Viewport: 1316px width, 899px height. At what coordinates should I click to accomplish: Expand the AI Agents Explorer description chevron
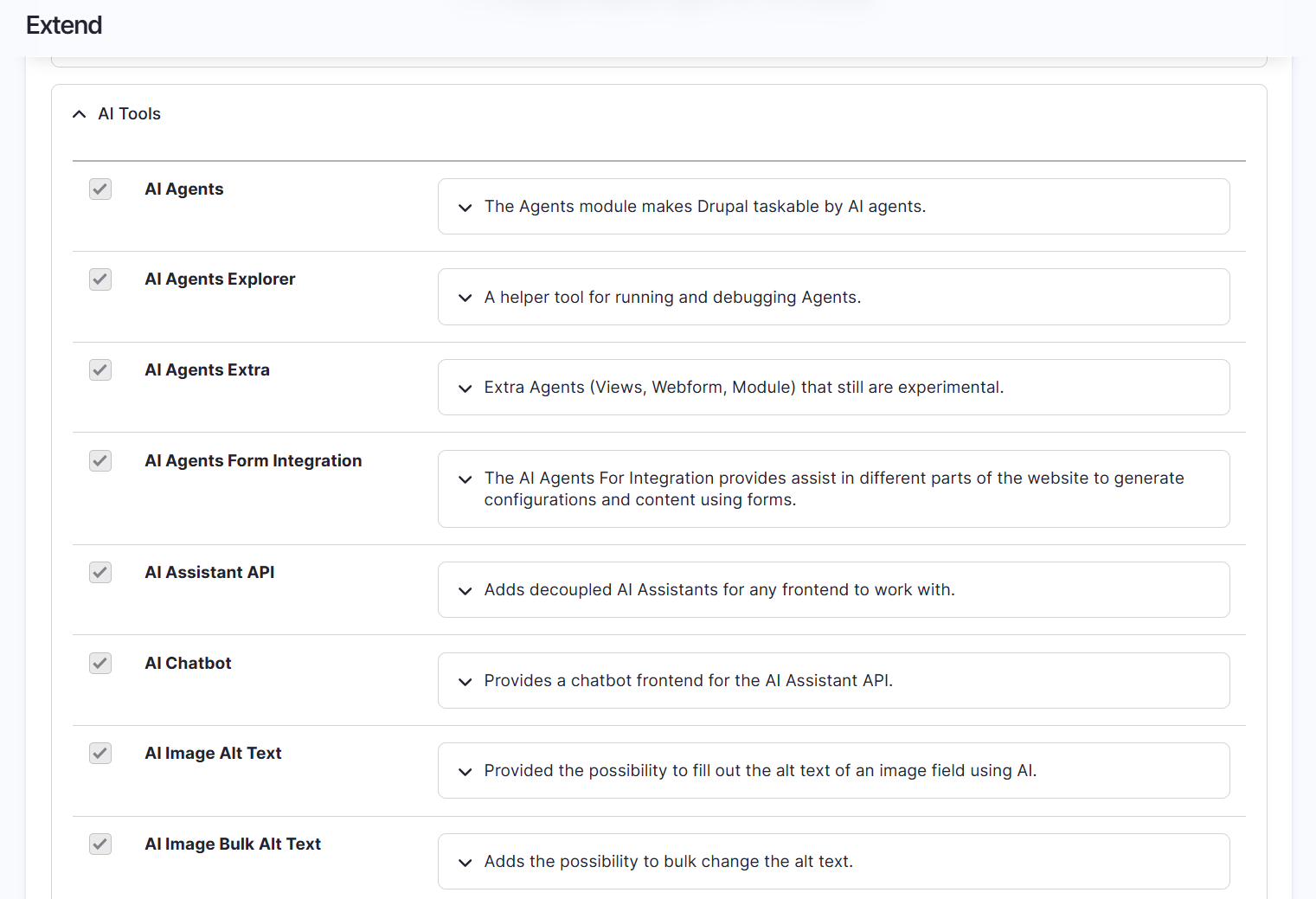pos(465,298)
